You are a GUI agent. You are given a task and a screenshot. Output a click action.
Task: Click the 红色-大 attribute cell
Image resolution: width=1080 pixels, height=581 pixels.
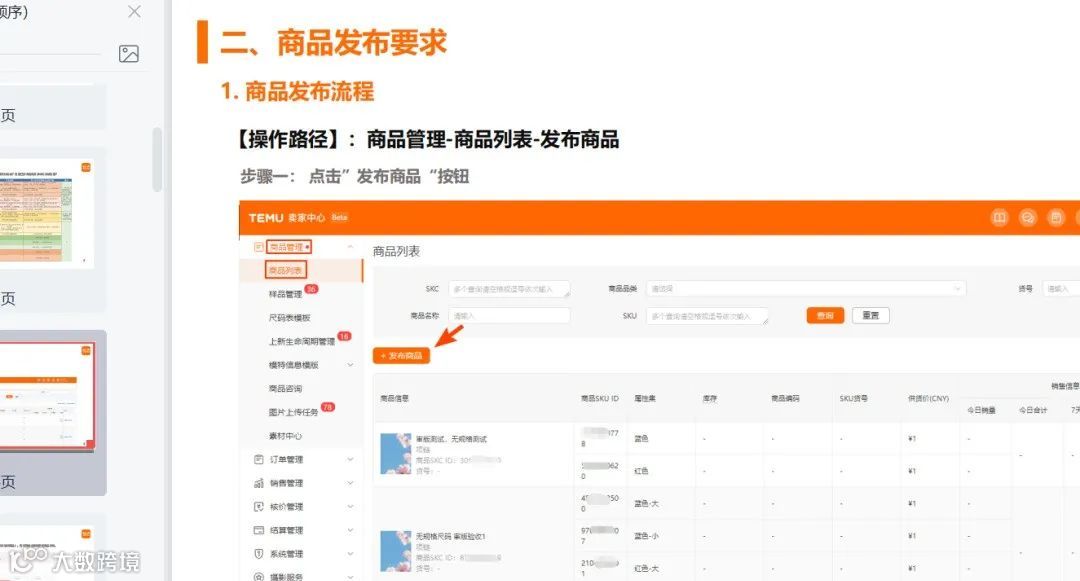click(646, 569)
